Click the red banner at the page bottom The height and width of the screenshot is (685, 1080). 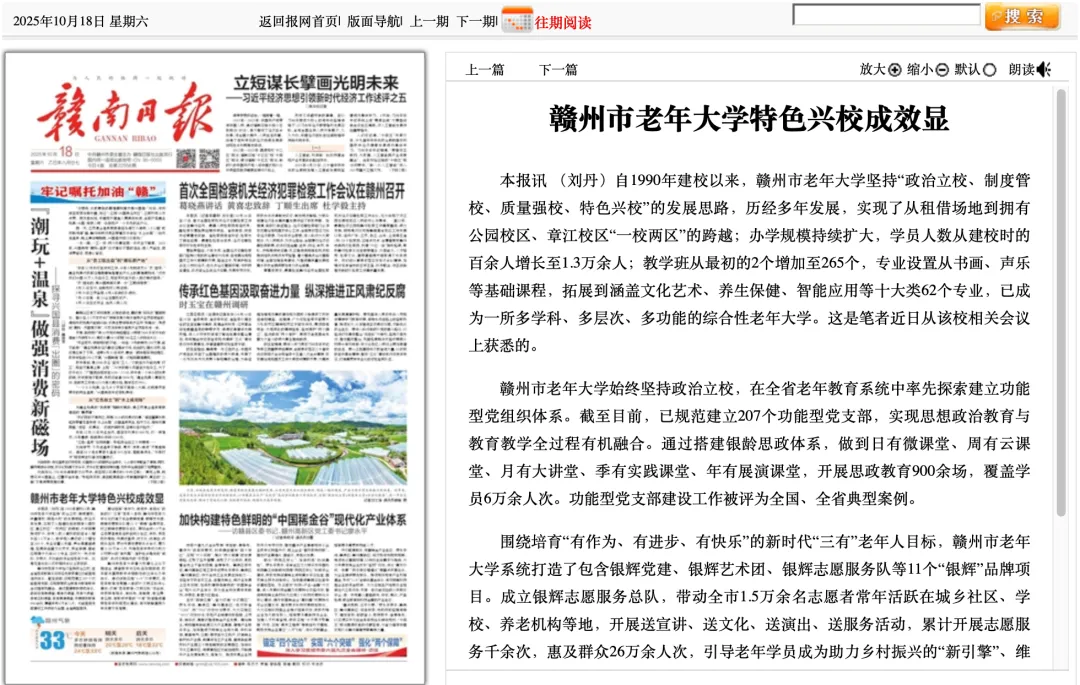coord(333,645)
